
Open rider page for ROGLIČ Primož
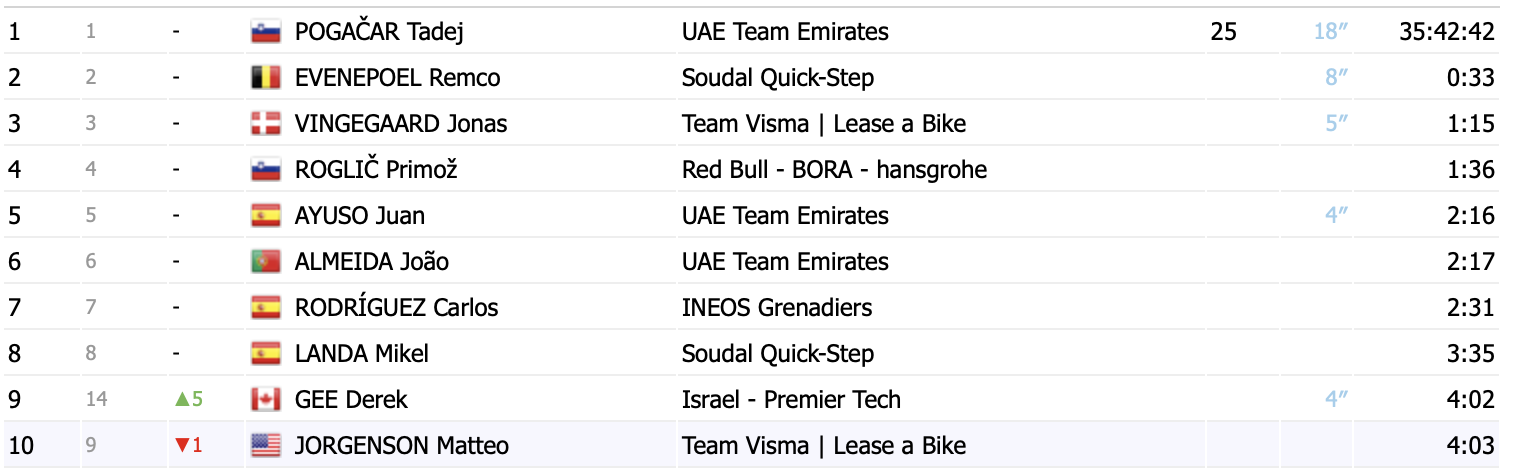coord(376,170)
